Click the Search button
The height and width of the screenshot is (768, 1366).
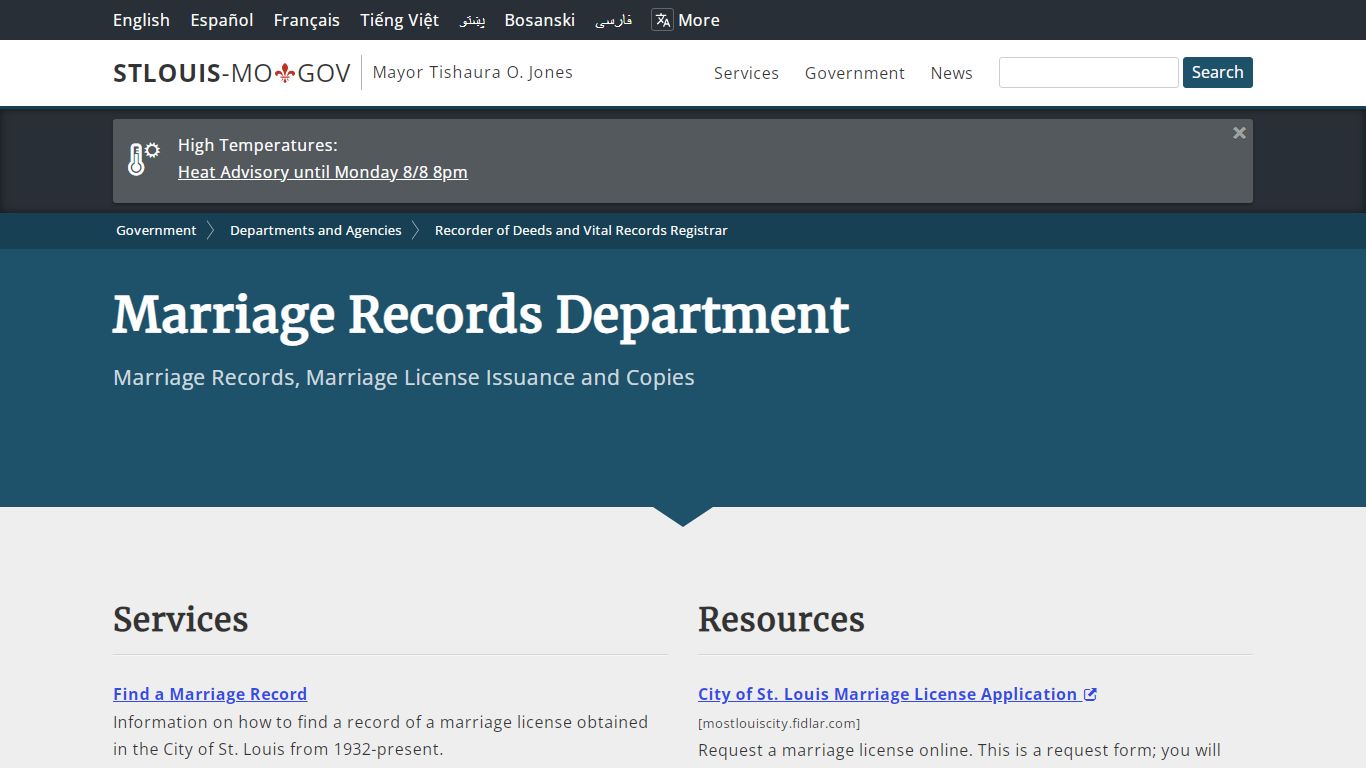click(x=1218, y=72)
